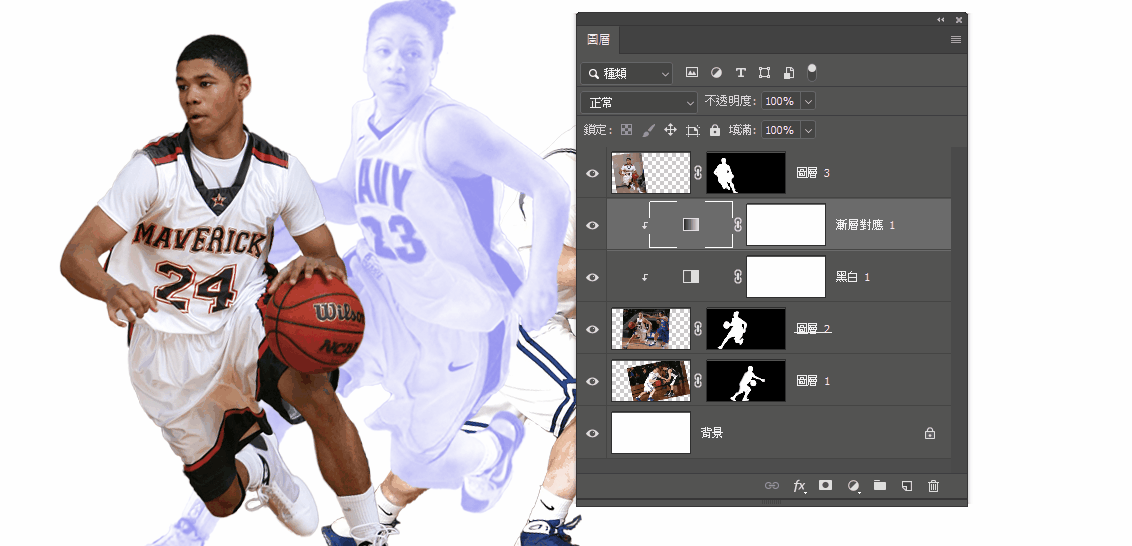The height and width of the screenshot is (546, 1132).
Task: Prevent auto-nesting artboard lock icon
Action: pyautogui.click(x=693, y=130)
